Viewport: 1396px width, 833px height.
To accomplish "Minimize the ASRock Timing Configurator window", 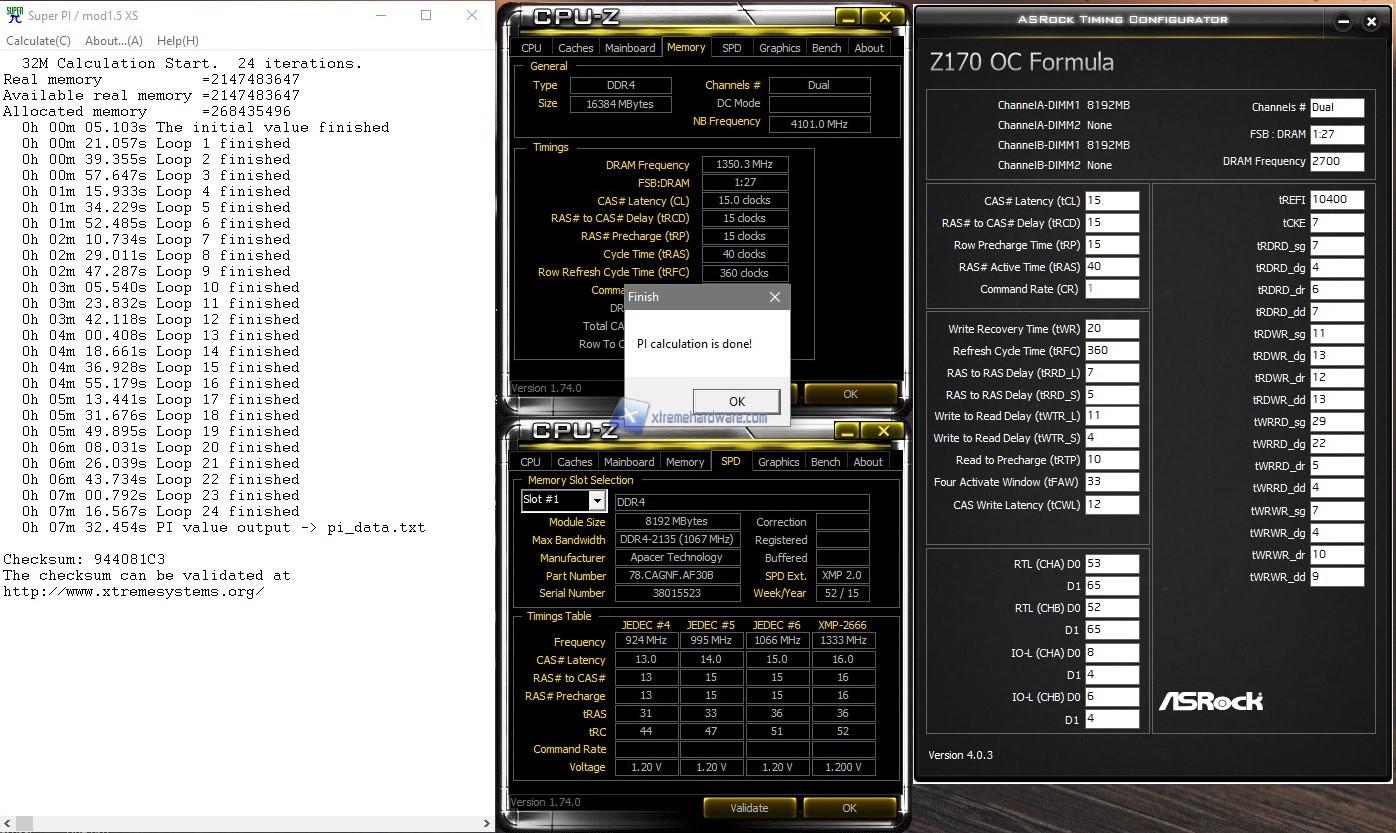I will pyautogui.click(x=1343, y=21).
